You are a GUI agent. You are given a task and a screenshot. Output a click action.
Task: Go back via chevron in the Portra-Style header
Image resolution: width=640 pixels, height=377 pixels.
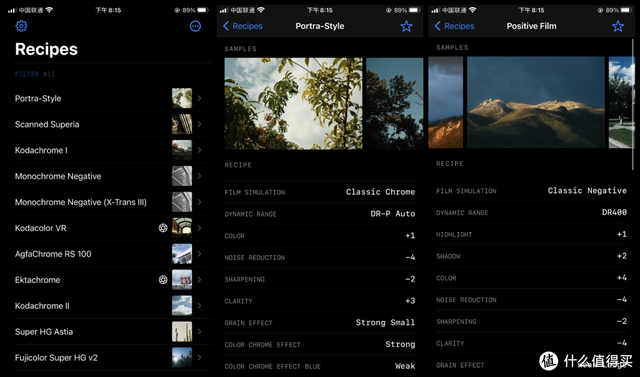click(226, 26)
